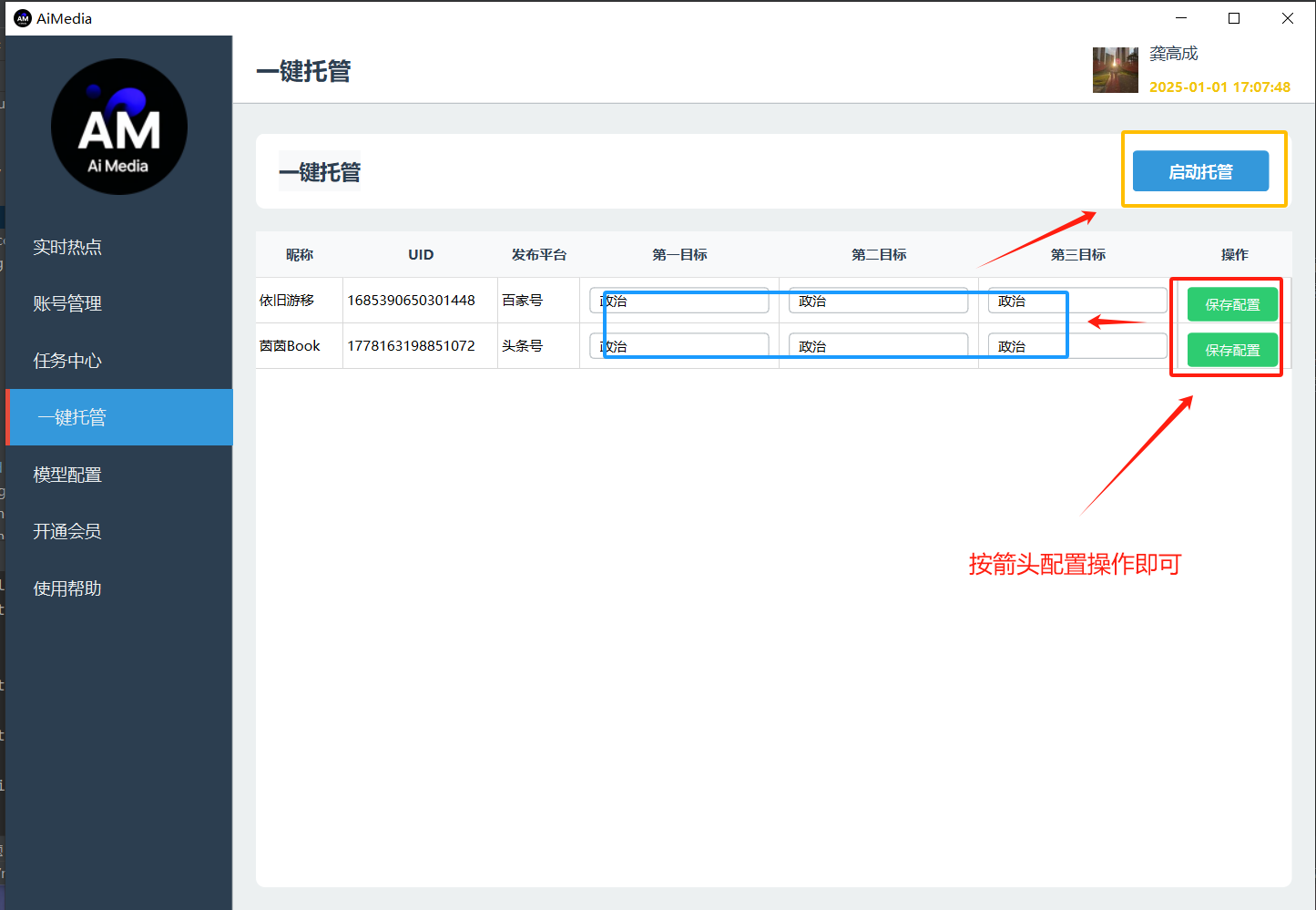The image size is (1316, 910).
Task: Save config for 依旧游移 row
Action: tap(1231, 304)
